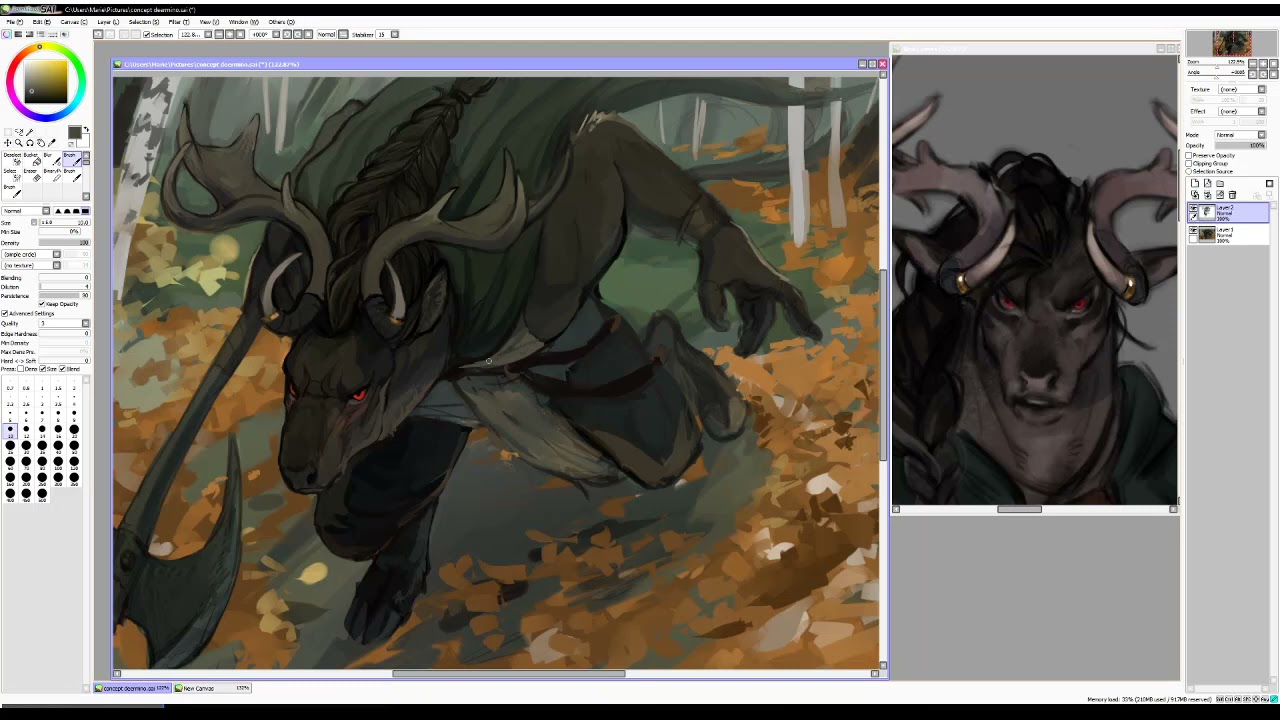
Task: Choose the Bucket tool
Action: pos(34,159)
